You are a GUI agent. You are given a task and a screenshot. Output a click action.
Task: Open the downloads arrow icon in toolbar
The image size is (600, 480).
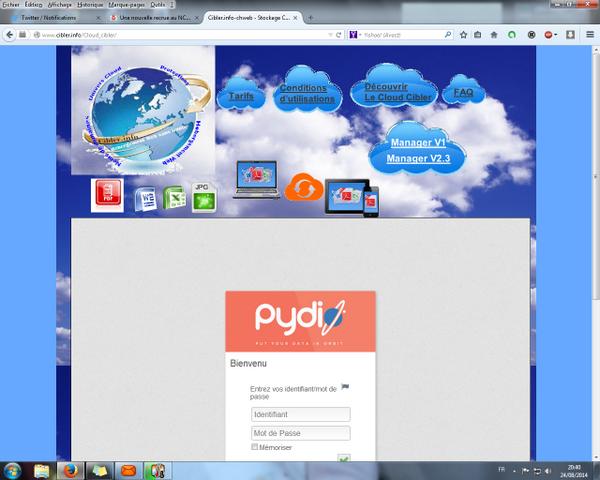click(570, 35)
